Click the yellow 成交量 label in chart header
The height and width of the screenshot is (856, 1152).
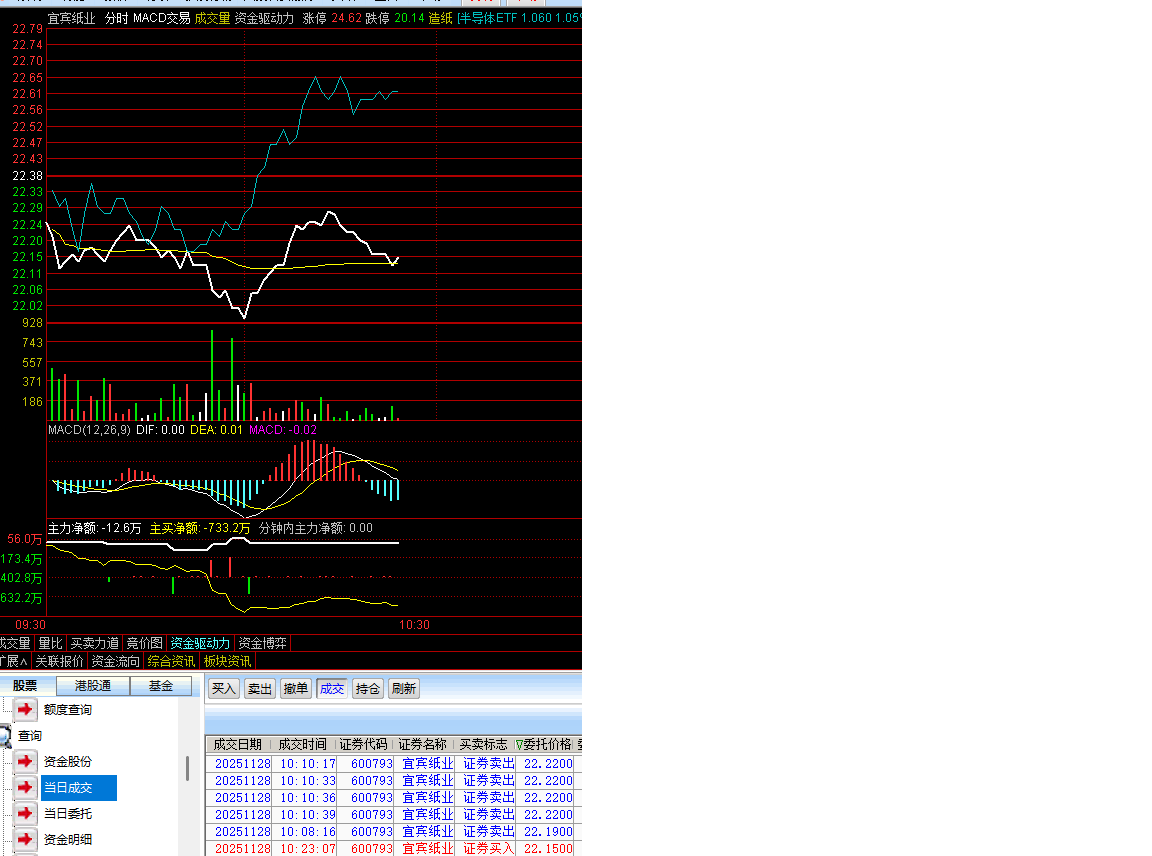[x=212, y=18]
